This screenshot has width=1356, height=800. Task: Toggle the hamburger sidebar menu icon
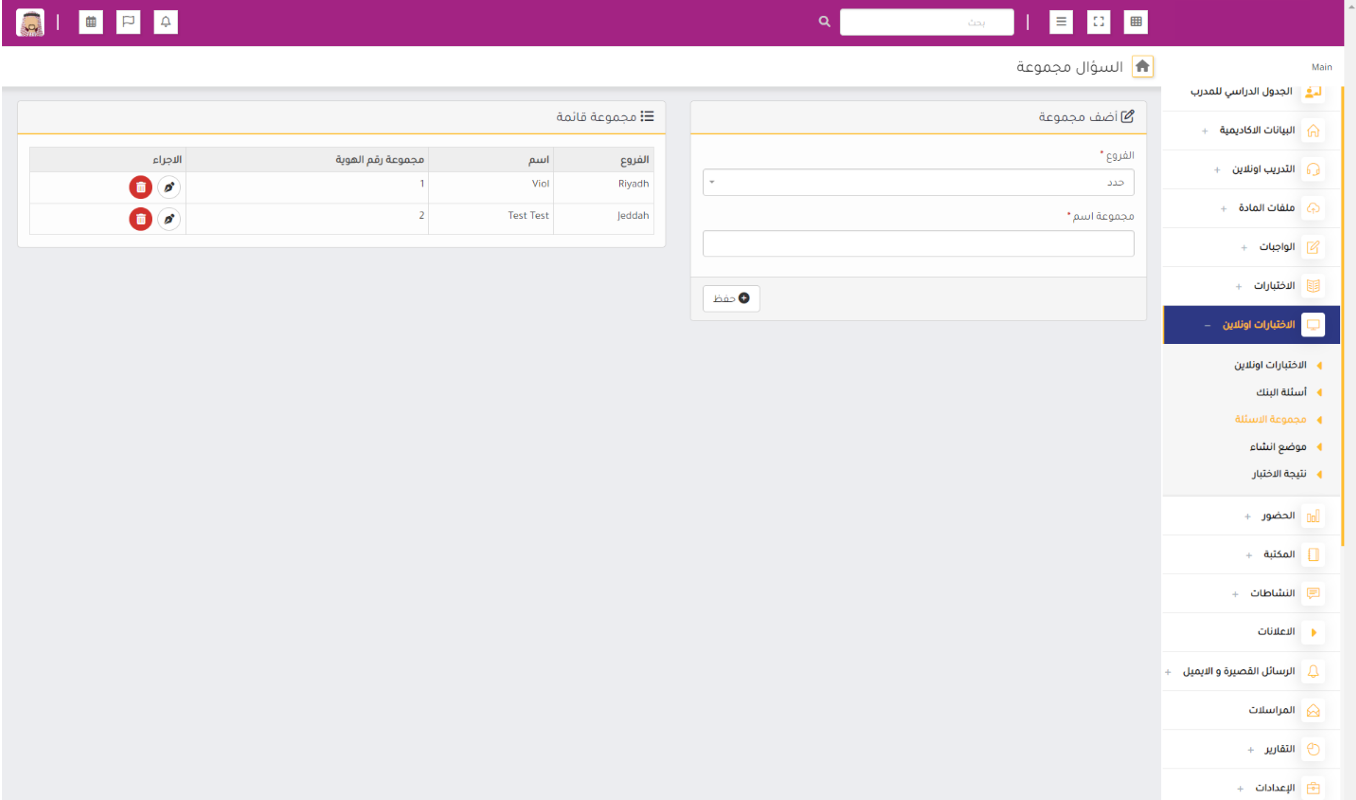[1061, 22]
